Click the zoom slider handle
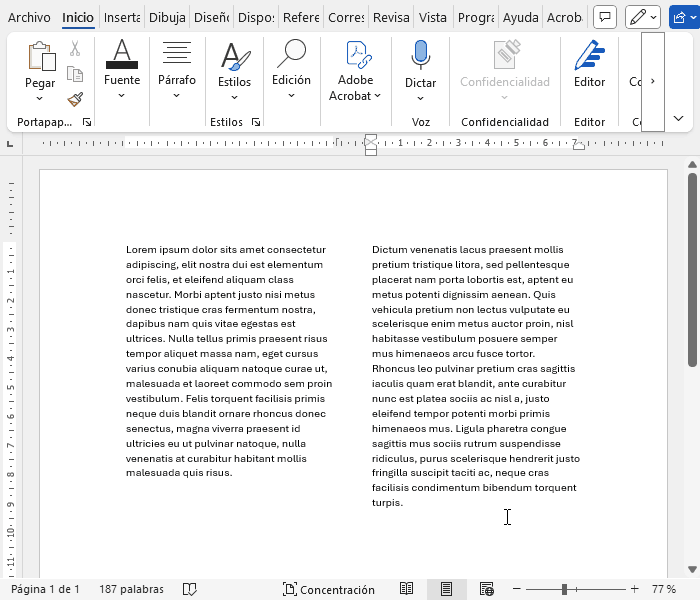The image size is (700, 600). 565,589
